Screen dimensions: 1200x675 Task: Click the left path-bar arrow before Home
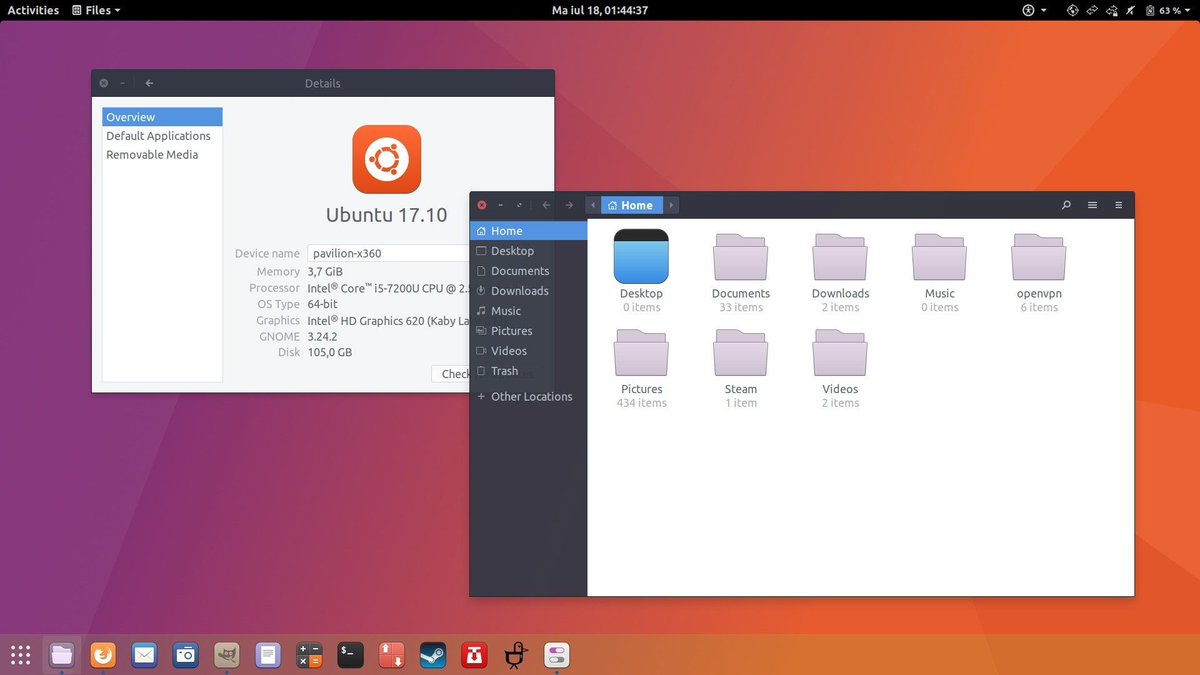[593, 205]
